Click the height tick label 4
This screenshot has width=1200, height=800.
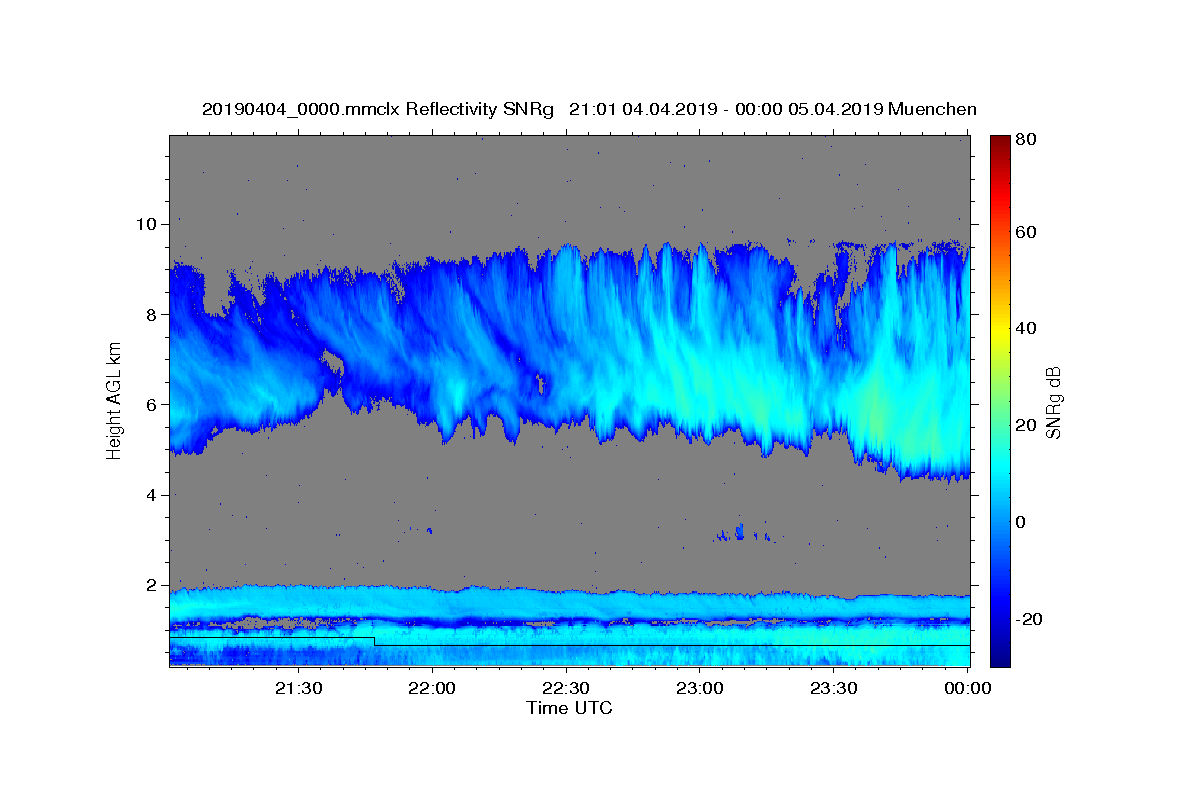click(154, 495)
